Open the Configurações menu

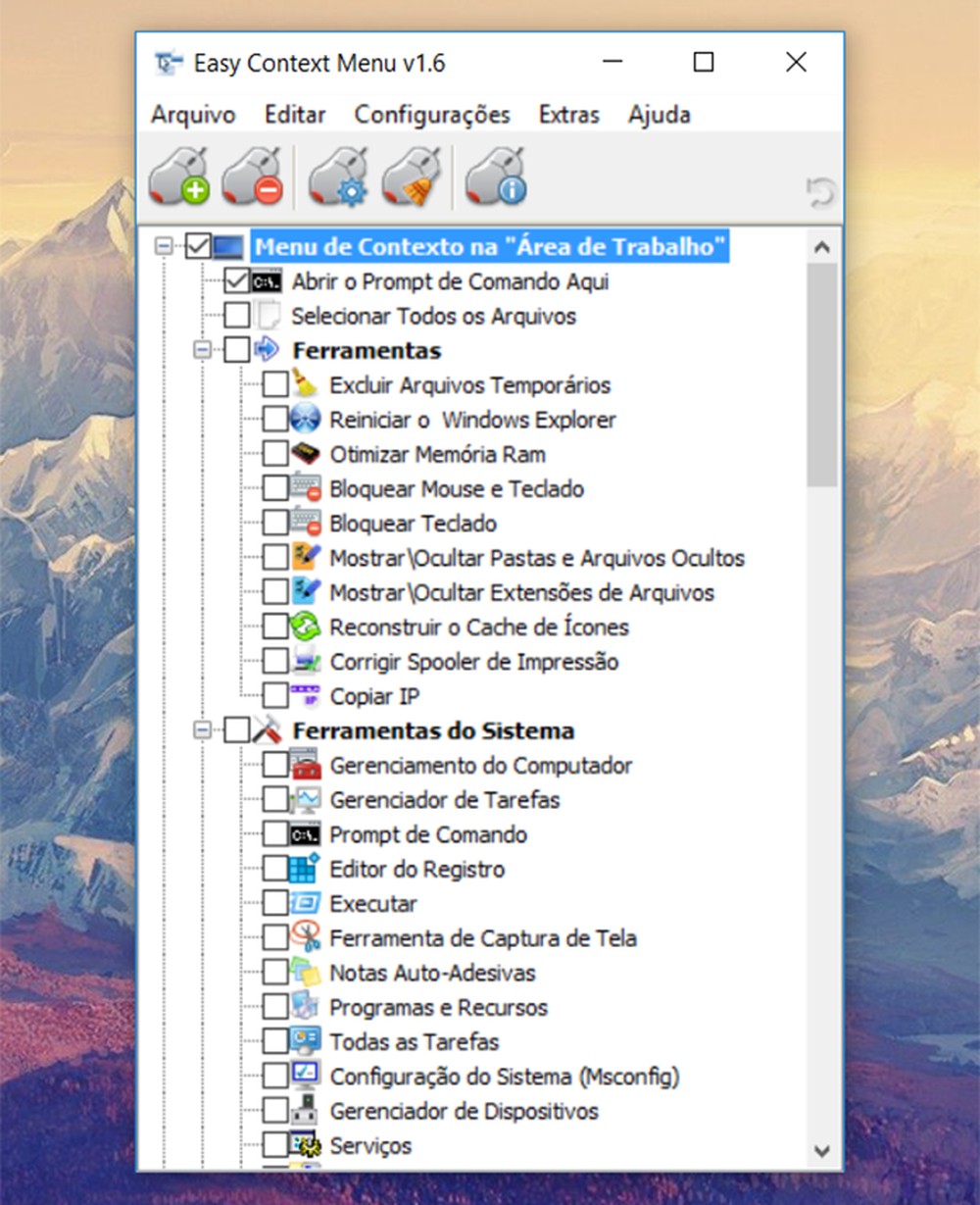click(x=431, y=115)
